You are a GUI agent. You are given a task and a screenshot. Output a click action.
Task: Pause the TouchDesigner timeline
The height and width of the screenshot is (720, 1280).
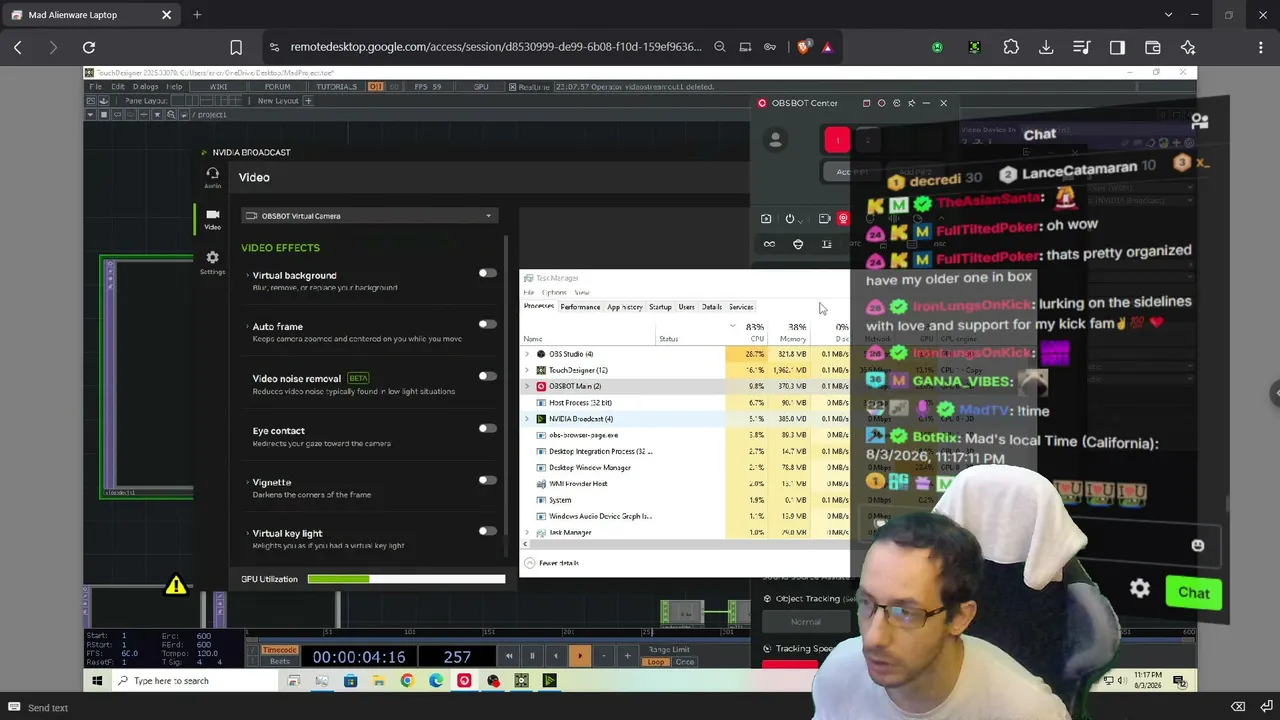(532, 656)
